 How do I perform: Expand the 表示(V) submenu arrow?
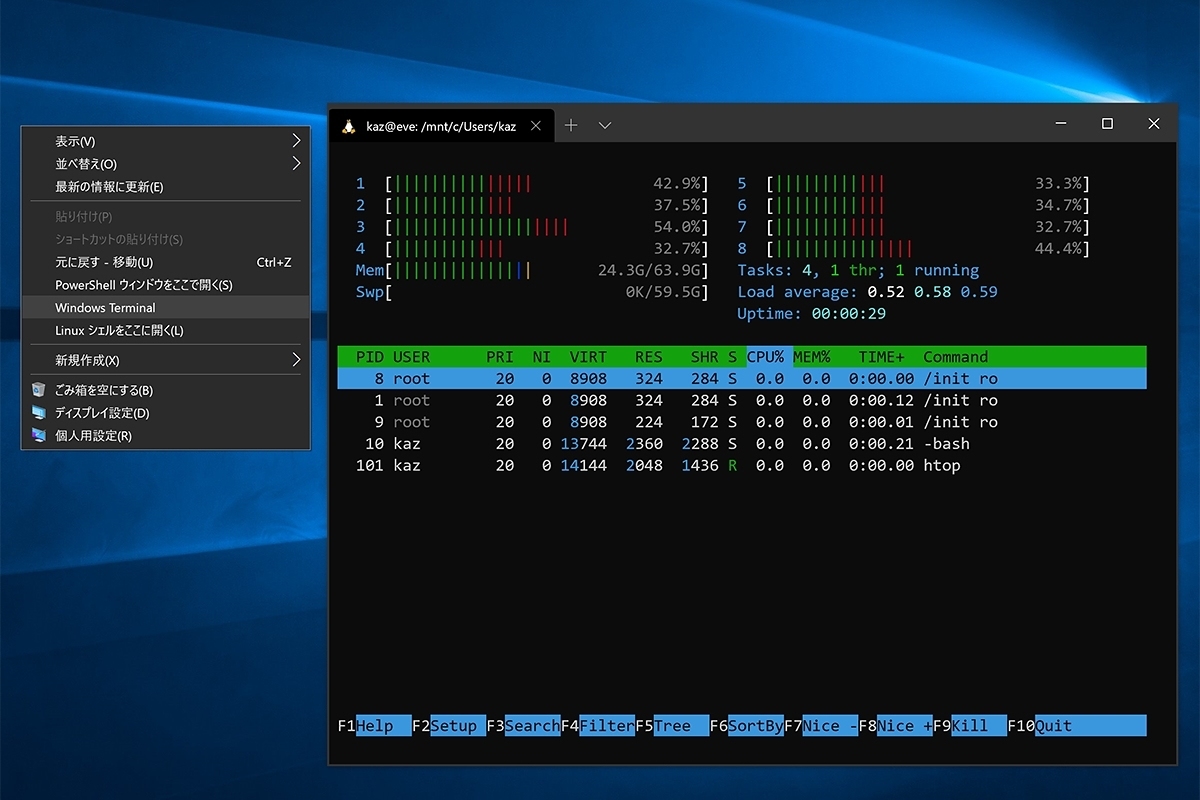[296, 141]
